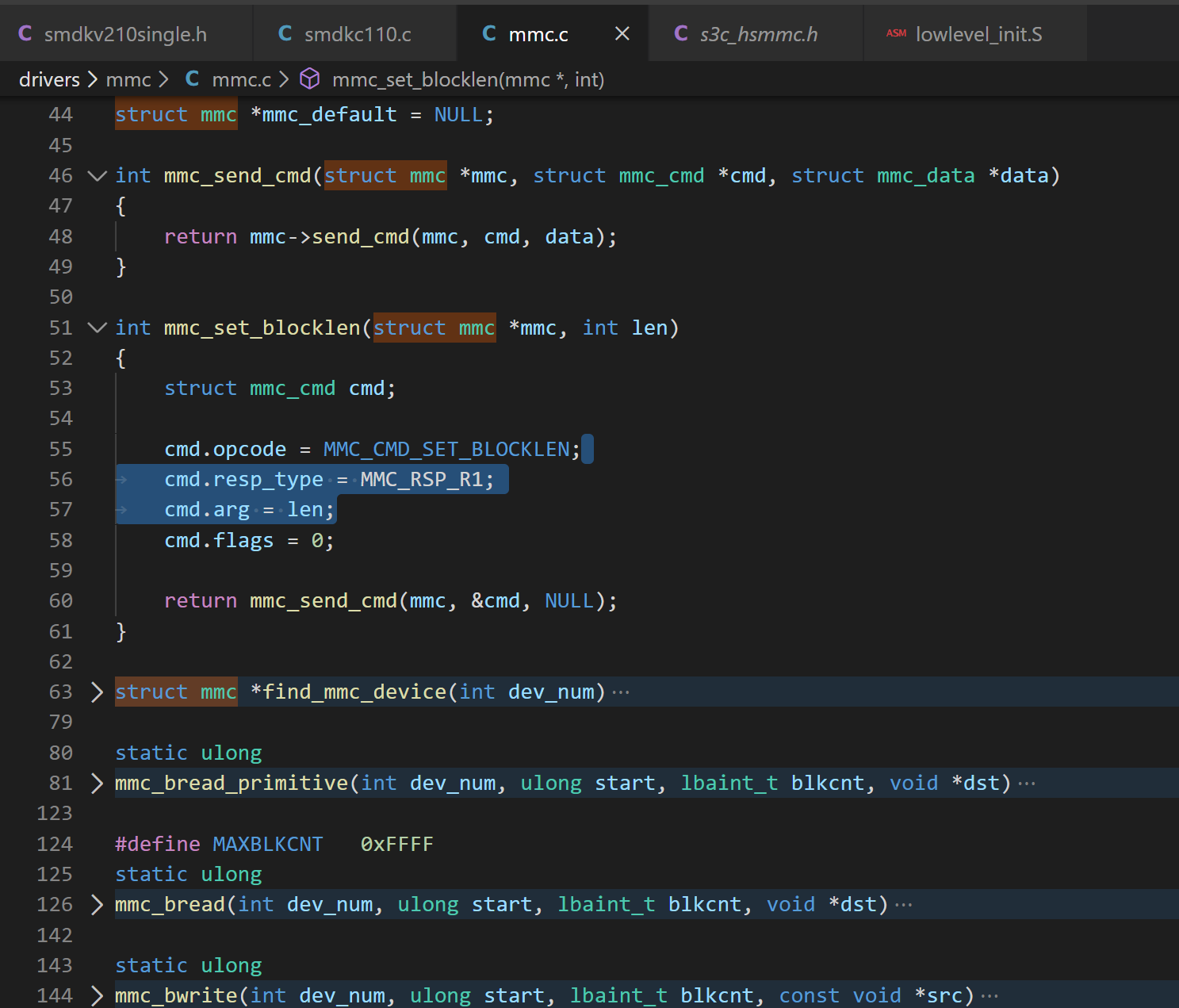Collapse the mmc_send_cmd function at line 46
Image resolution: width=1179 pixels, height=1008 pixels.
tap(97, 176)
